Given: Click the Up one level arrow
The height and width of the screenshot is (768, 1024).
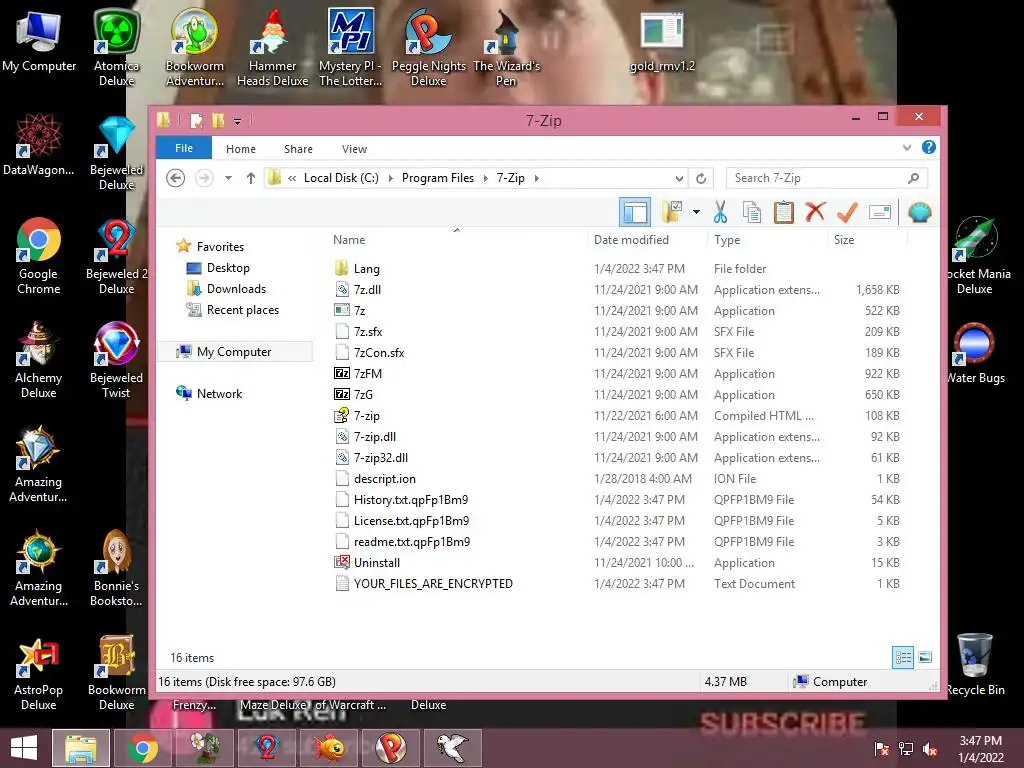Looking at the screenshot, I should pyautogui.click(x=251, y=178).
